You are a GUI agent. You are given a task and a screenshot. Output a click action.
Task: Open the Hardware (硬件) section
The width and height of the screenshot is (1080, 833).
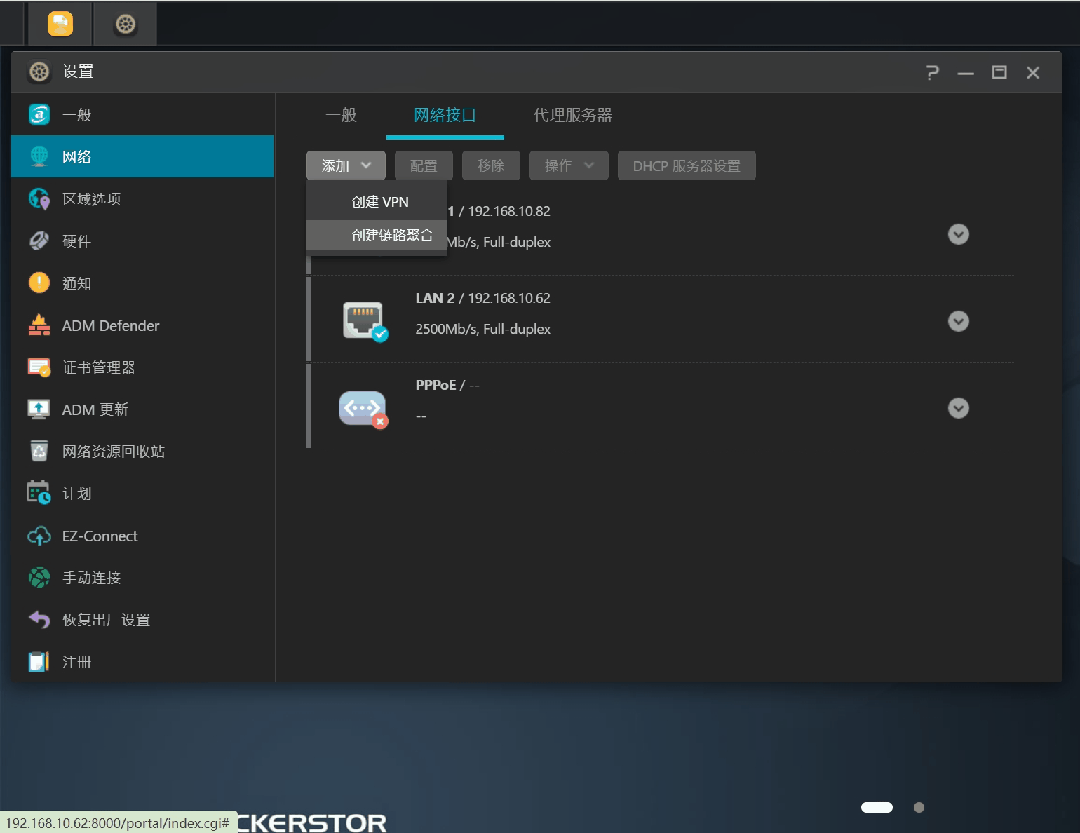143,241
